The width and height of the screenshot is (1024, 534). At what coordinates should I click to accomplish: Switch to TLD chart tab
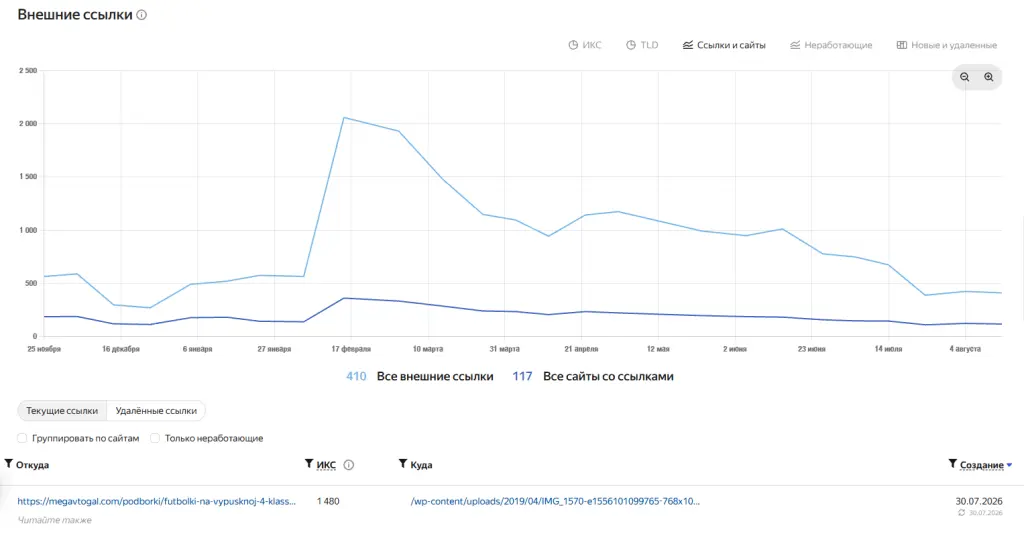642,45
